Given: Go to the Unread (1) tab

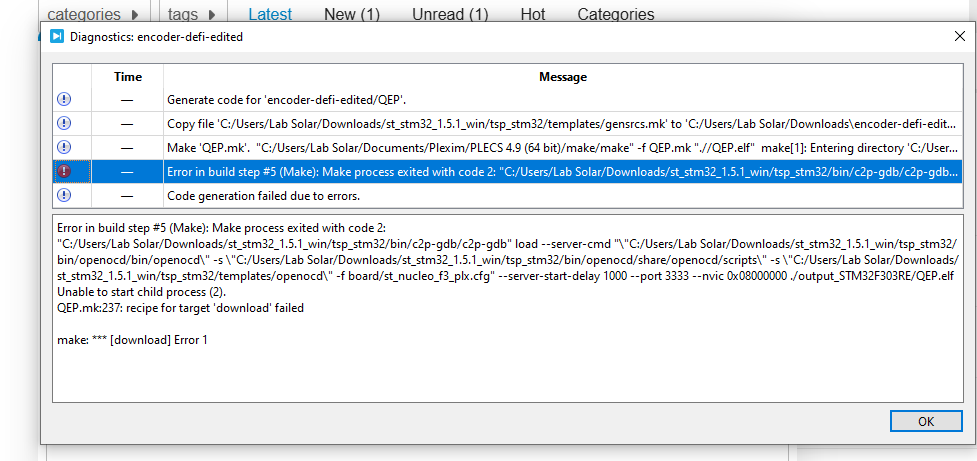Looking at the screenshot, I should tap(450, 14).
